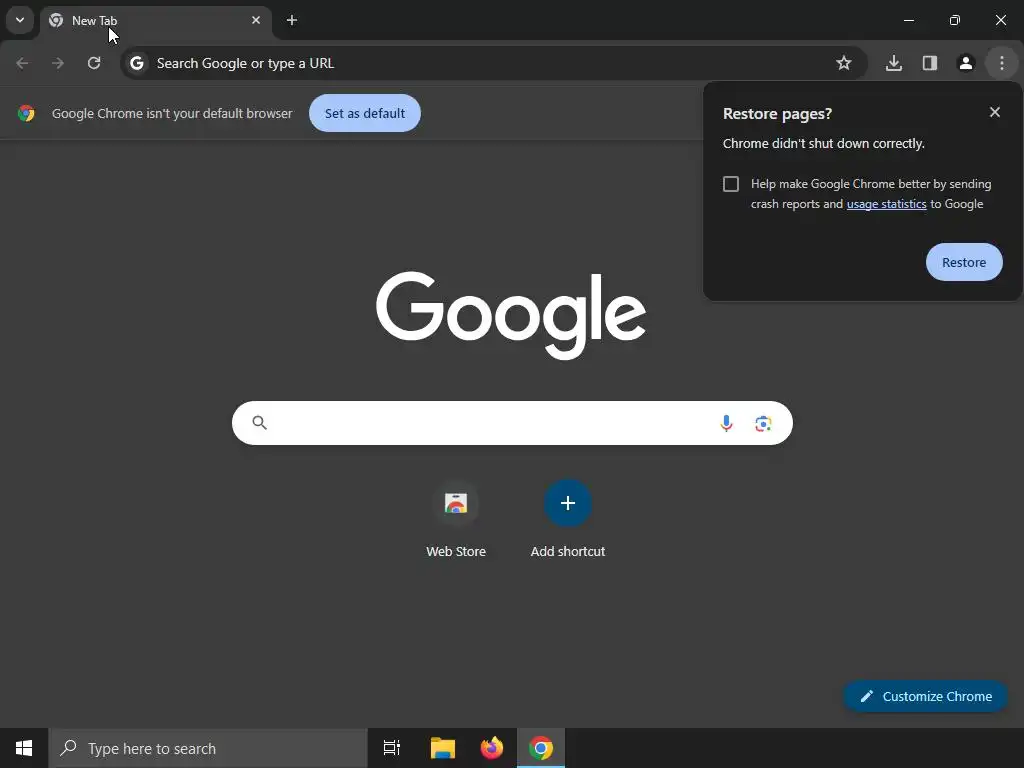Click Set as default button

tap(365, 113)
